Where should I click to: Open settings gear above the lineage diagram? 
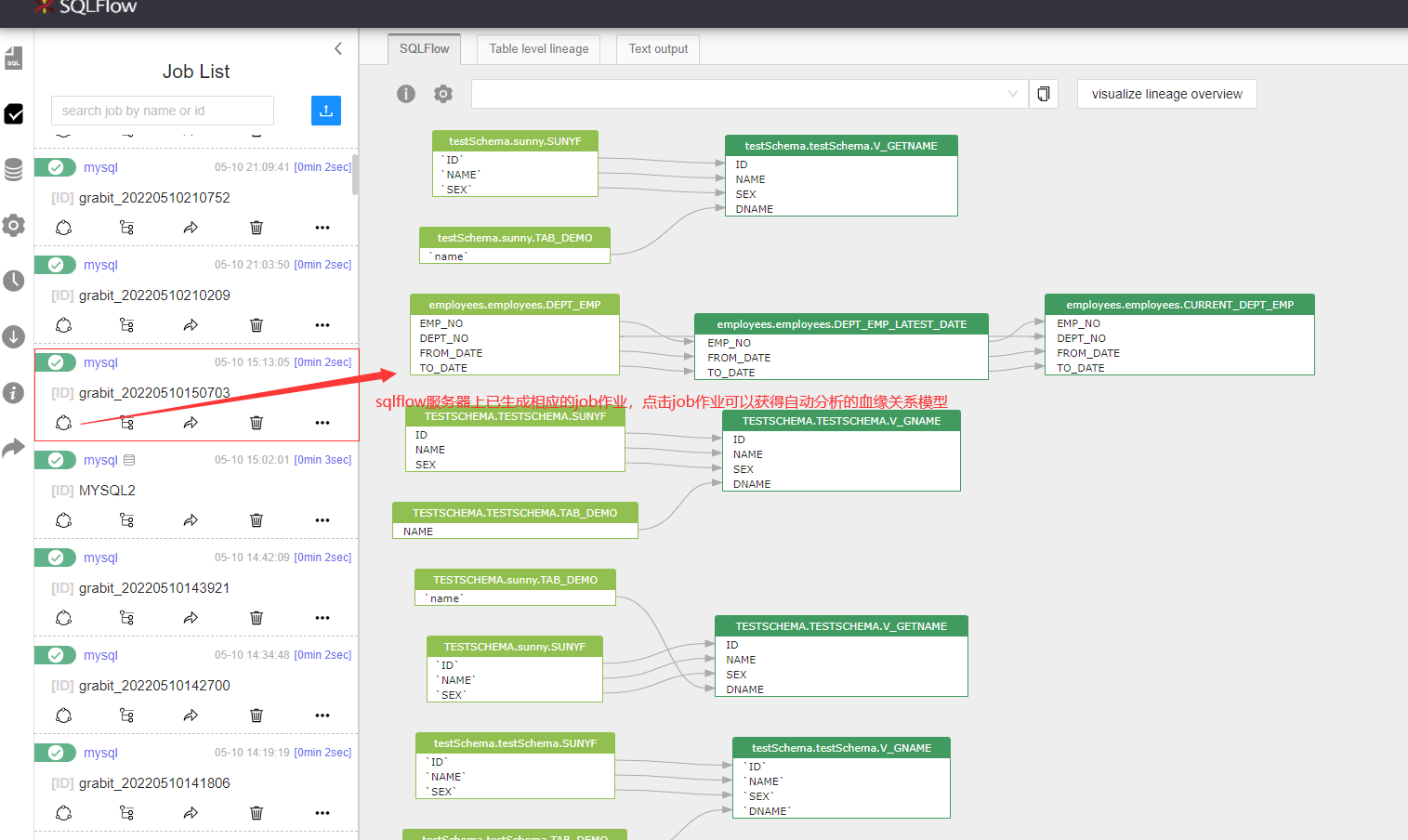click(x=442, y=94)
